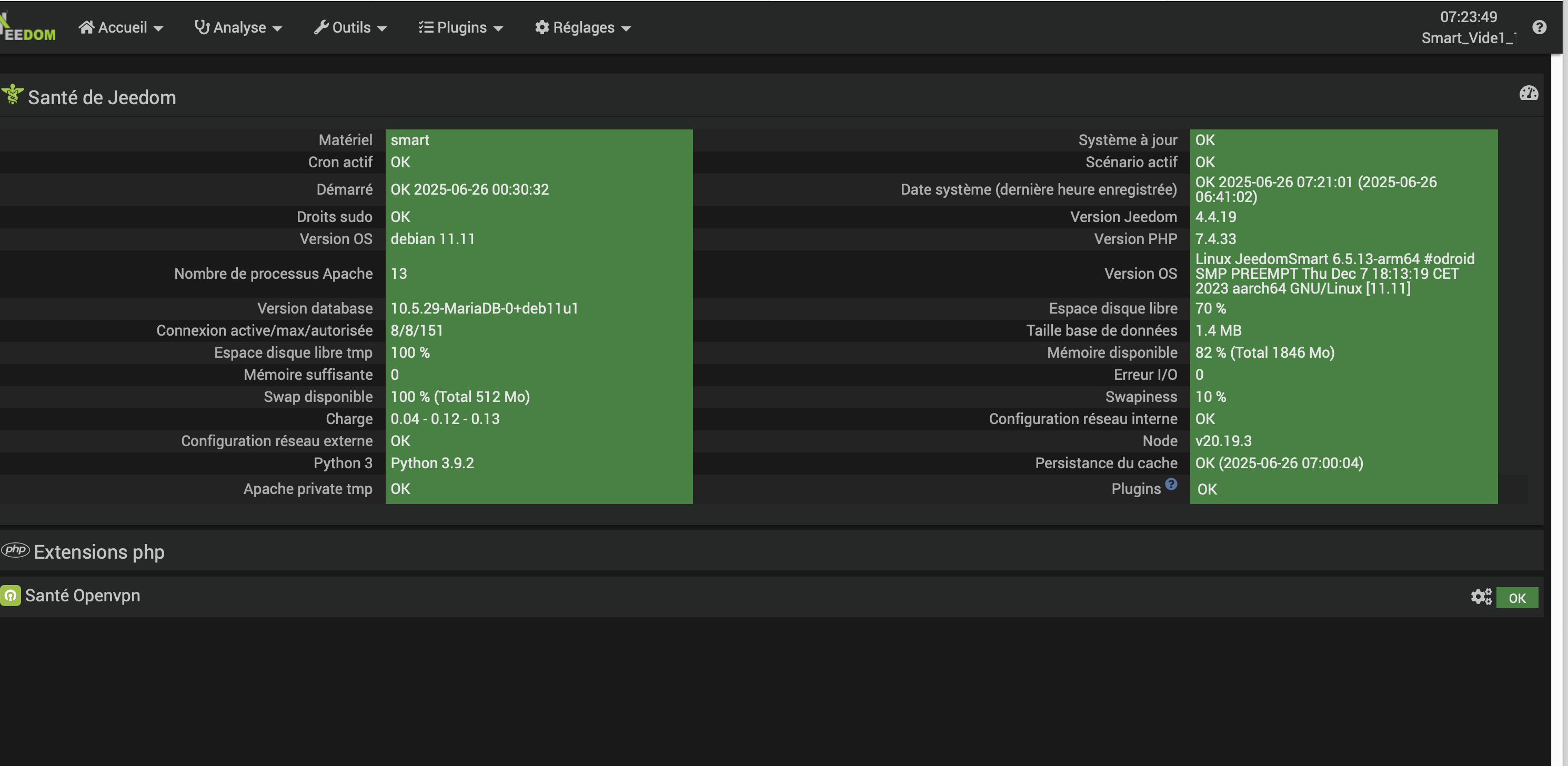Open the Plugins dropdown menu

pos(461,27)
